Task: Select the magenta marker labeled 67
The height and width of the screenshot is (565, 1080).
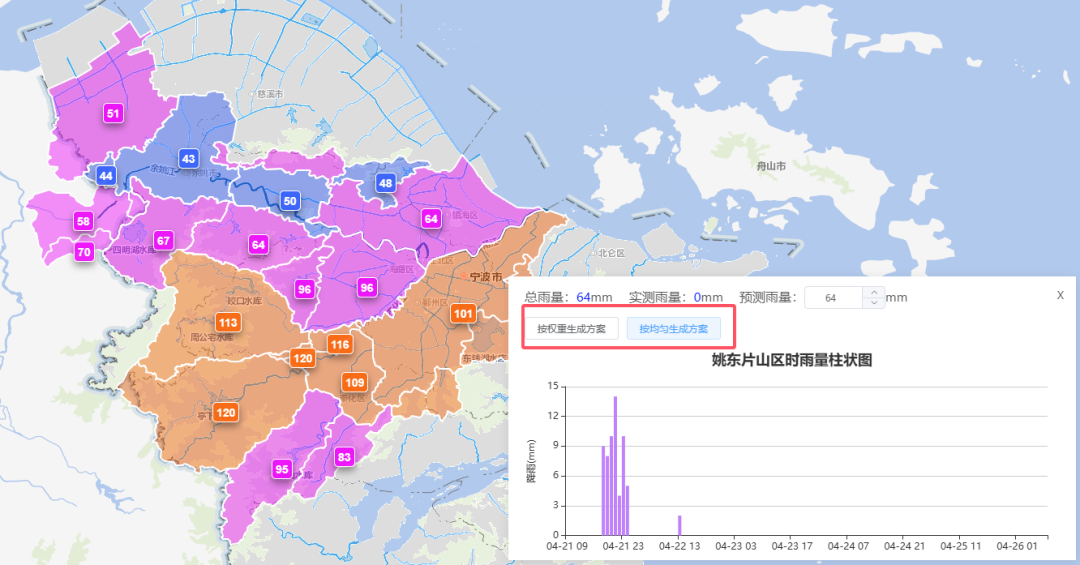Action: pos(163,240)
